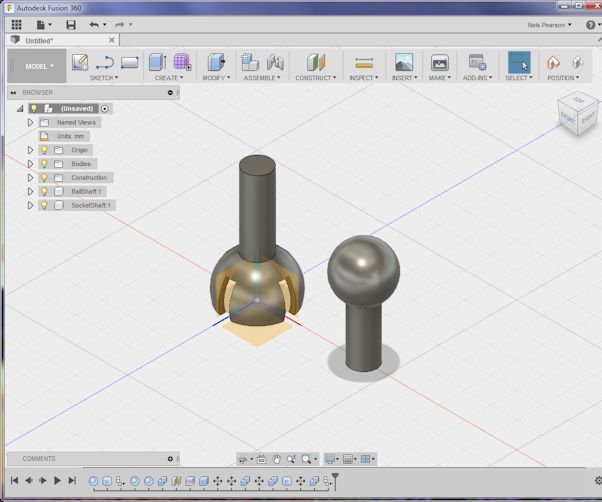Screen dimensions: 602x502
Task: Click the Insert image icon
Action: pos(404,62)
